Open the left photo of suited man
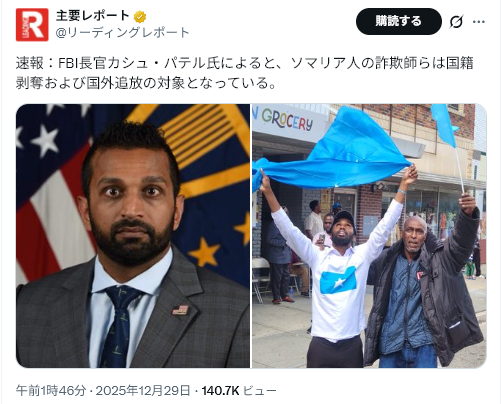 pyautogui.click(x=133, y=236)
